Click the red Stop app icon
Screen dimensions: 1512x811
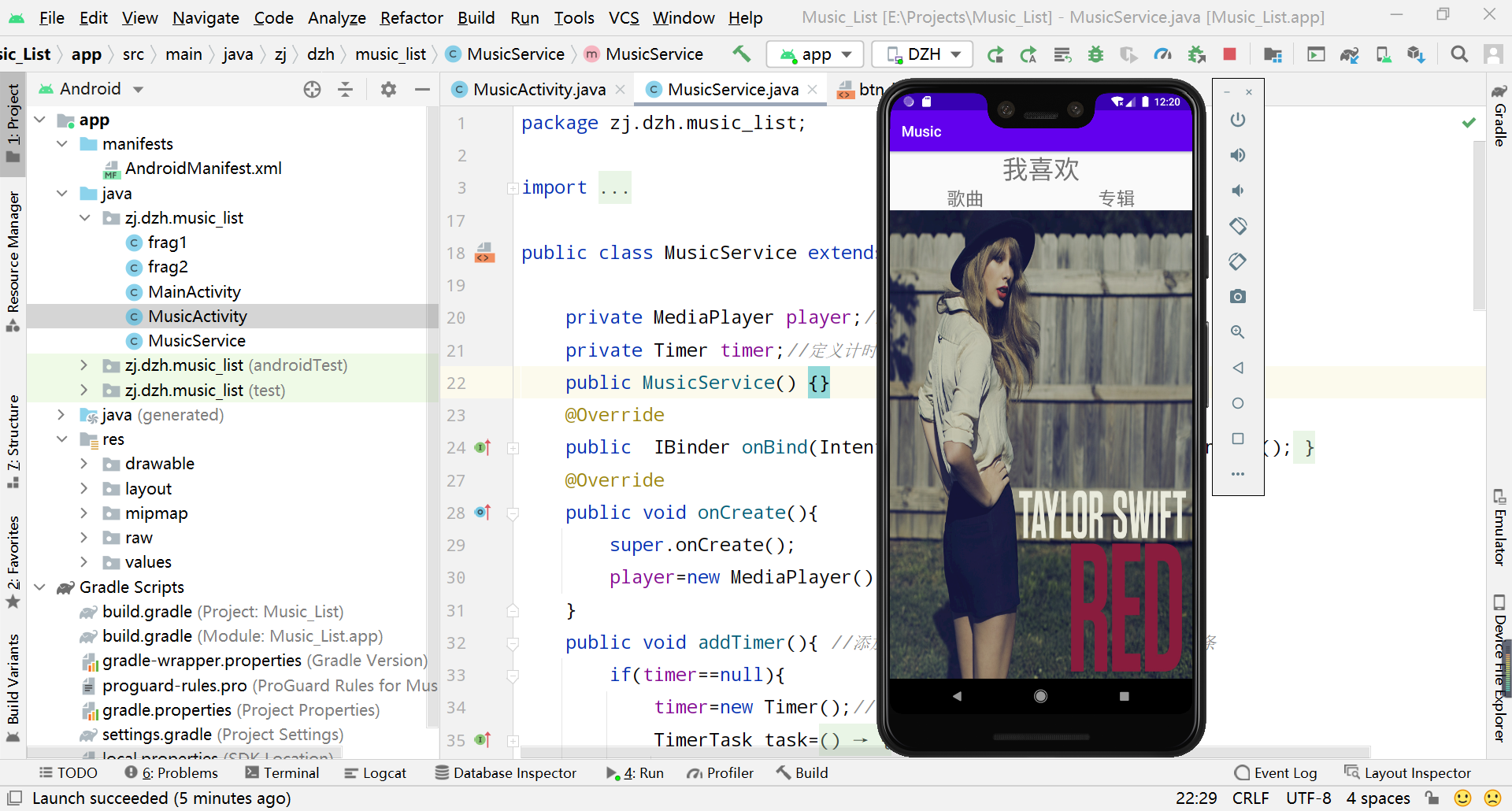point(1229,54)
